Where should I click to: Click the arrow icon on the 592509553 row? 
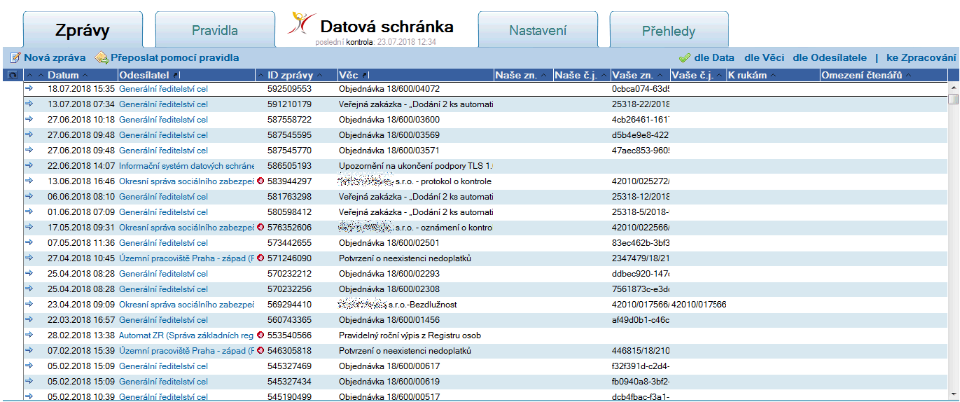click(29, 89)
